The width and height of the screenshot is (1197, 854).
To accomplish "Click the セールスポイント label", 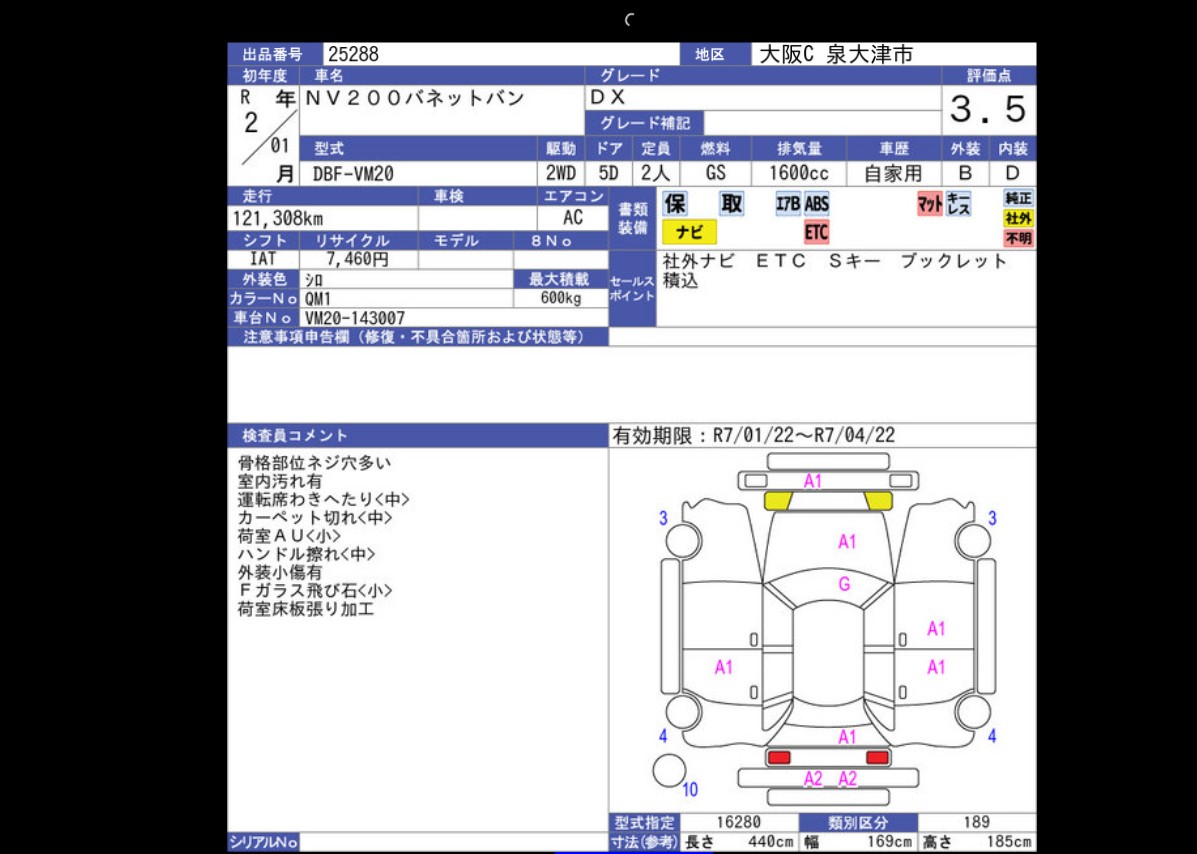I will [x=632, y=288].
